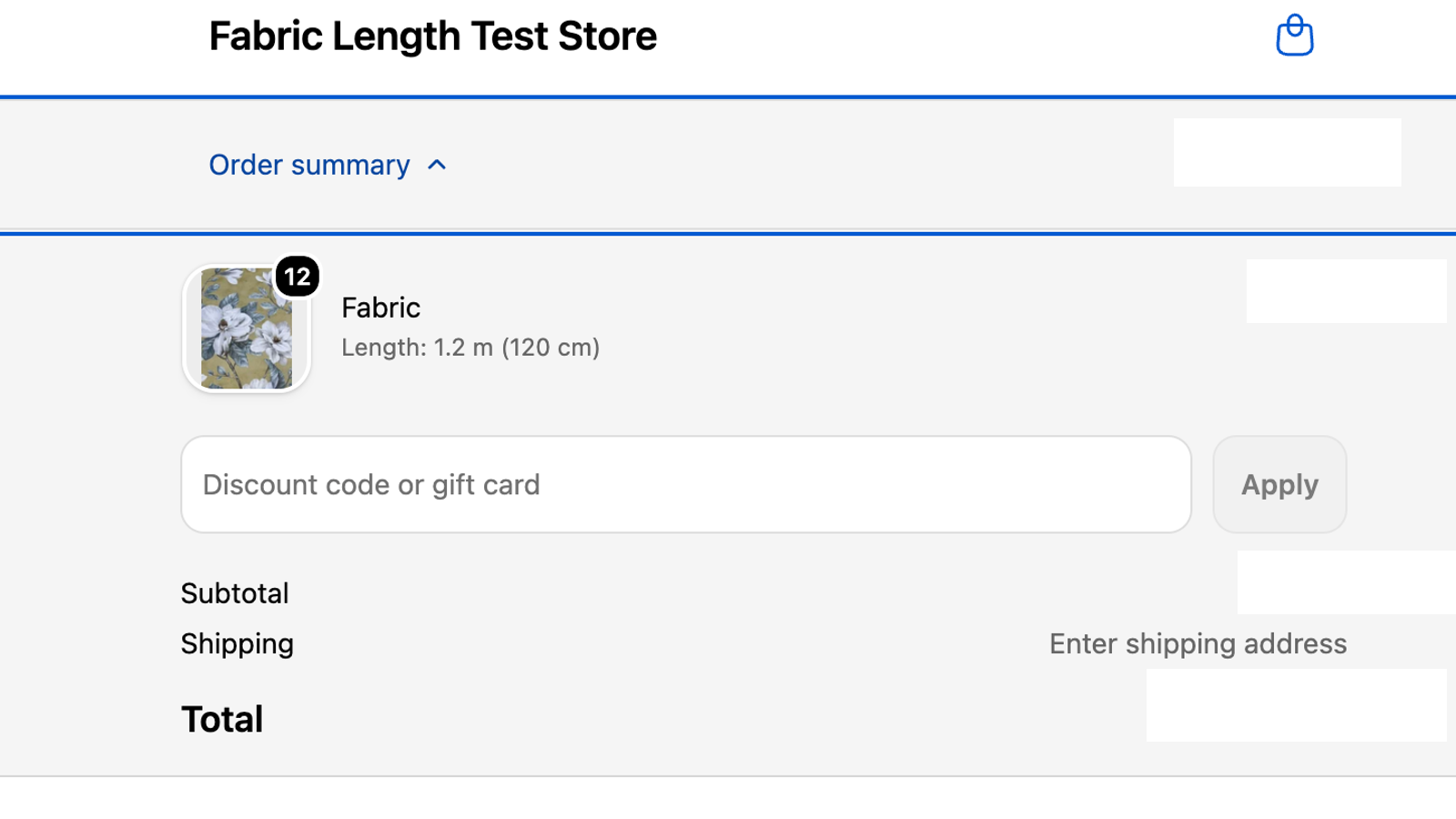
Task: Click the Apply discount button
Action: click(x=1279, y=484)
